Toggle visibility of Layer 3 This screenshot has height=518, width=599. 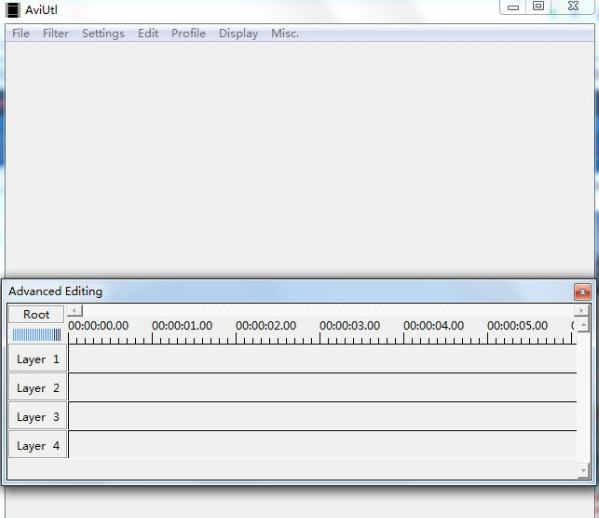[37, 417]
